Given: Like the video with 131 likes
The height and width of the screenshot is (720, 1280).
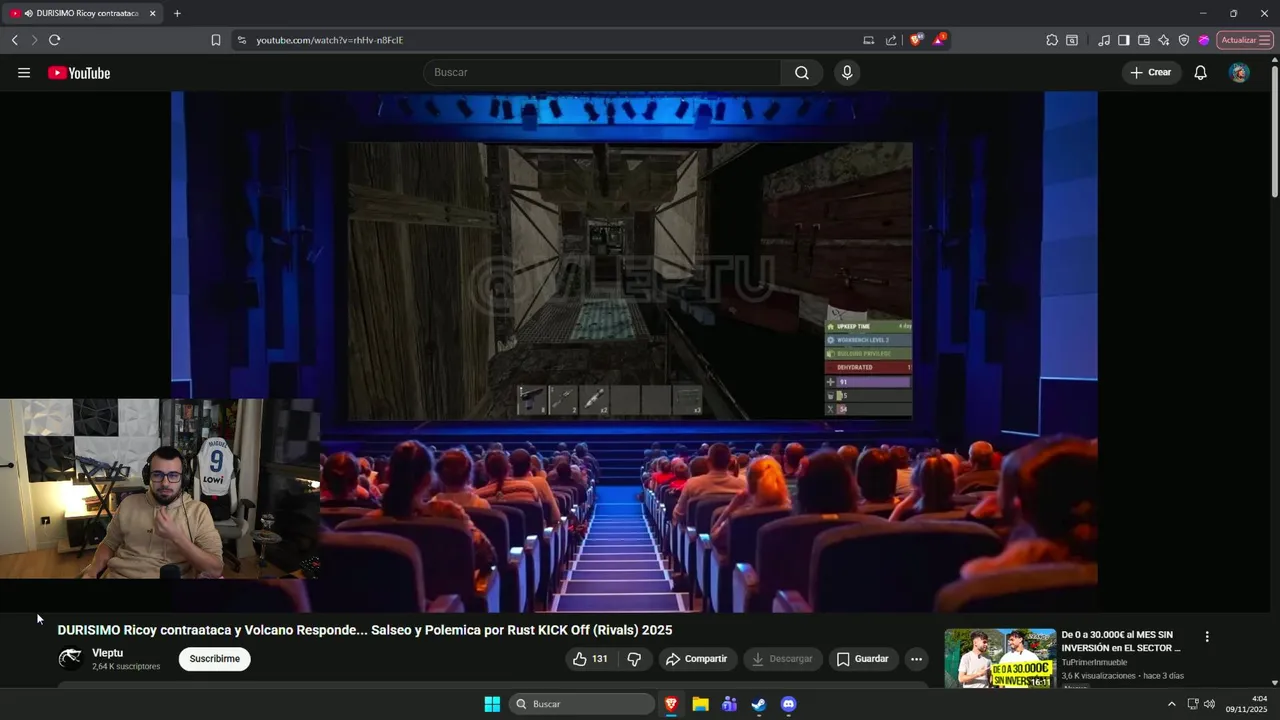Looking at the screenshot, I should tap(590, 659).
